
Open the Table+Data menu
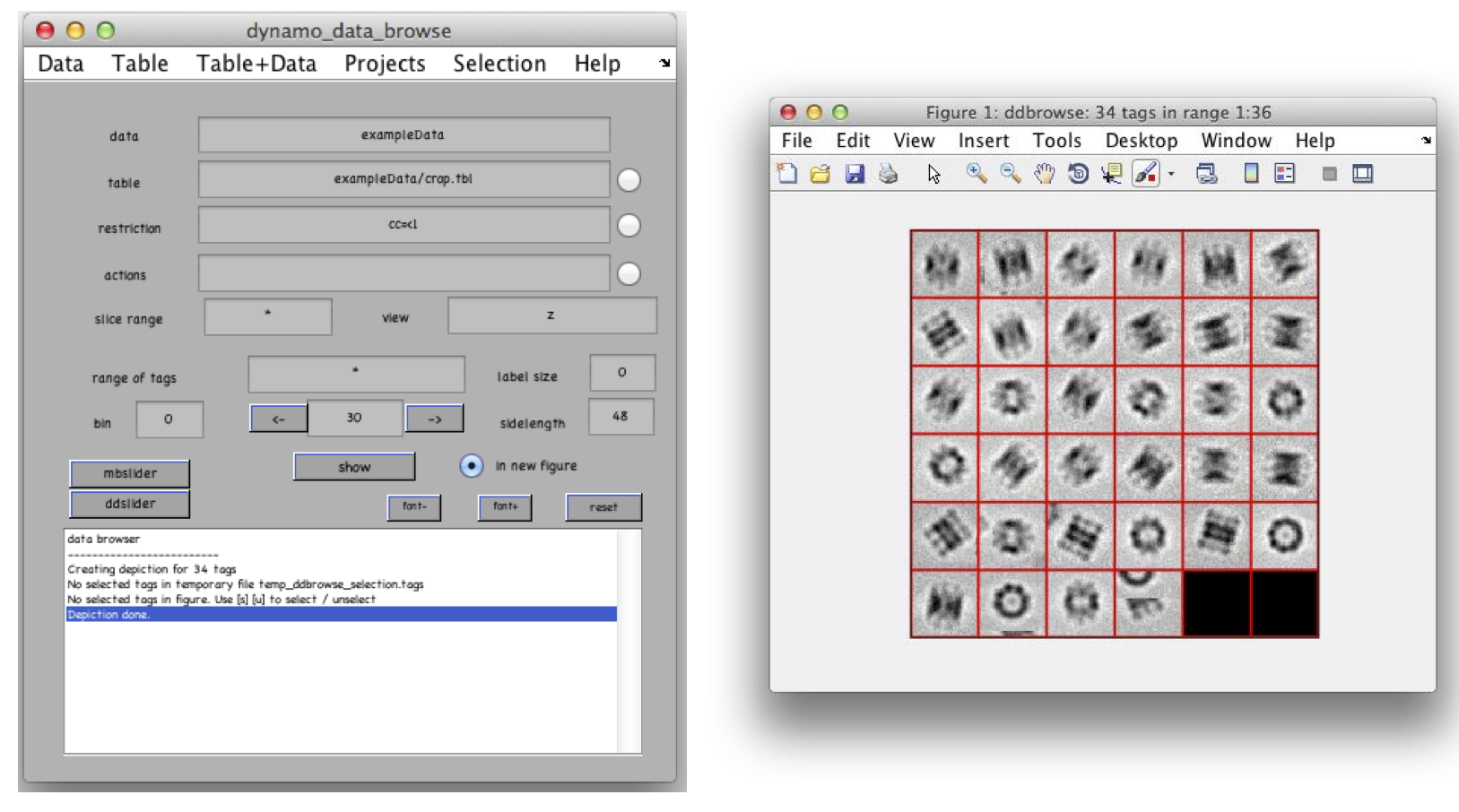coord(256,64)
